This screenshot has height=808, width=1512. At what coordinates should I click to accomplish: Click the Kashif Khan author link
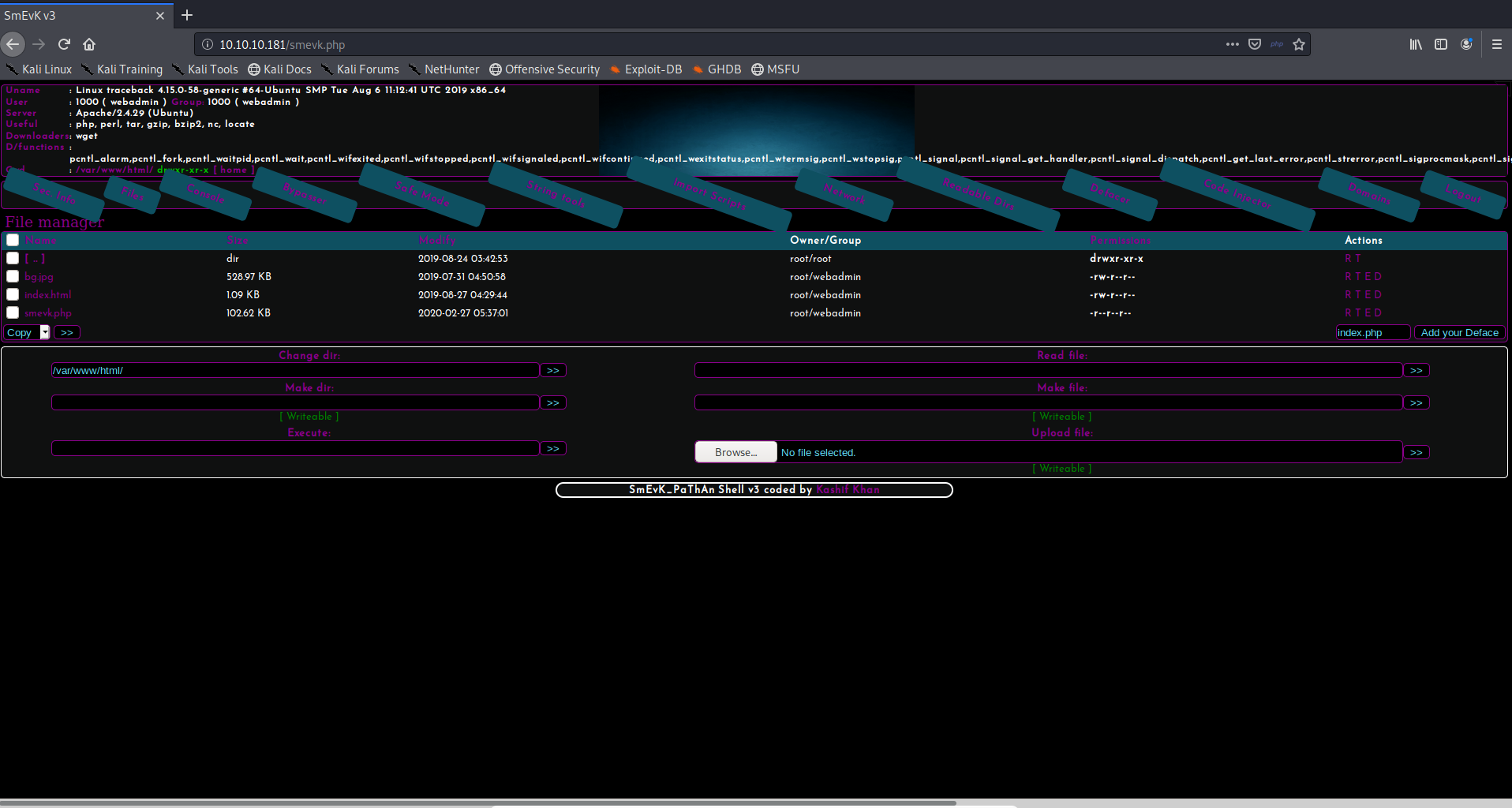coord(848,489)
